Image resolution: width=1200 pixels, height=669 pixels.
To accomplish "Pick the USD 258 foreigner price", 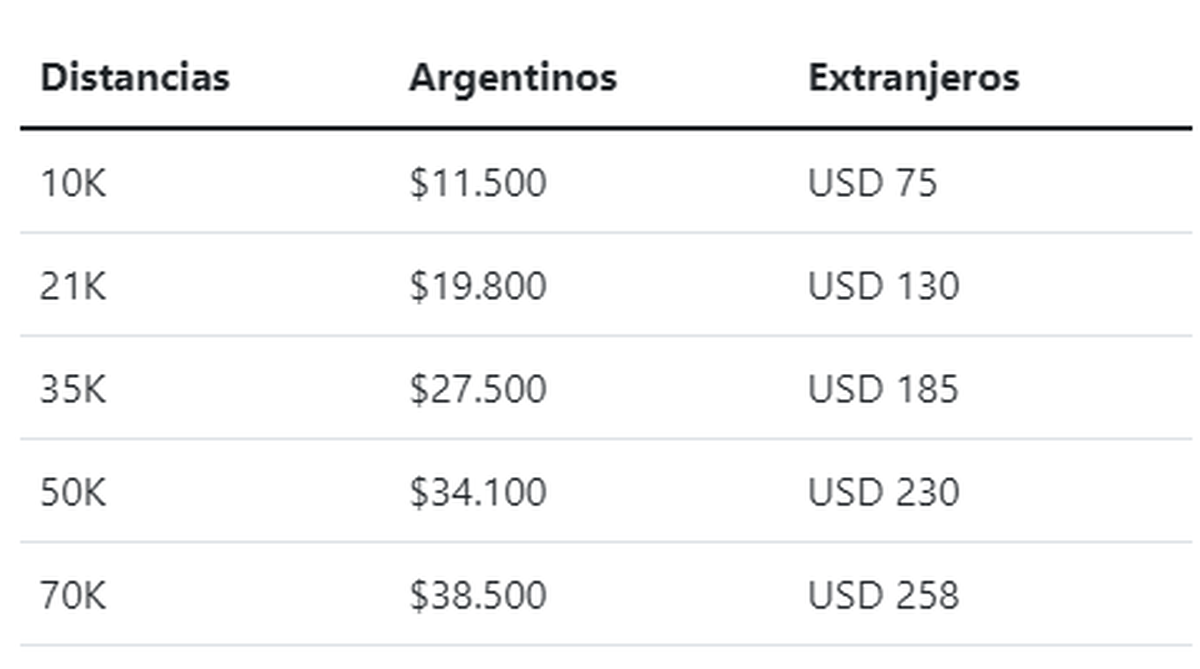I will pos(883,595).
